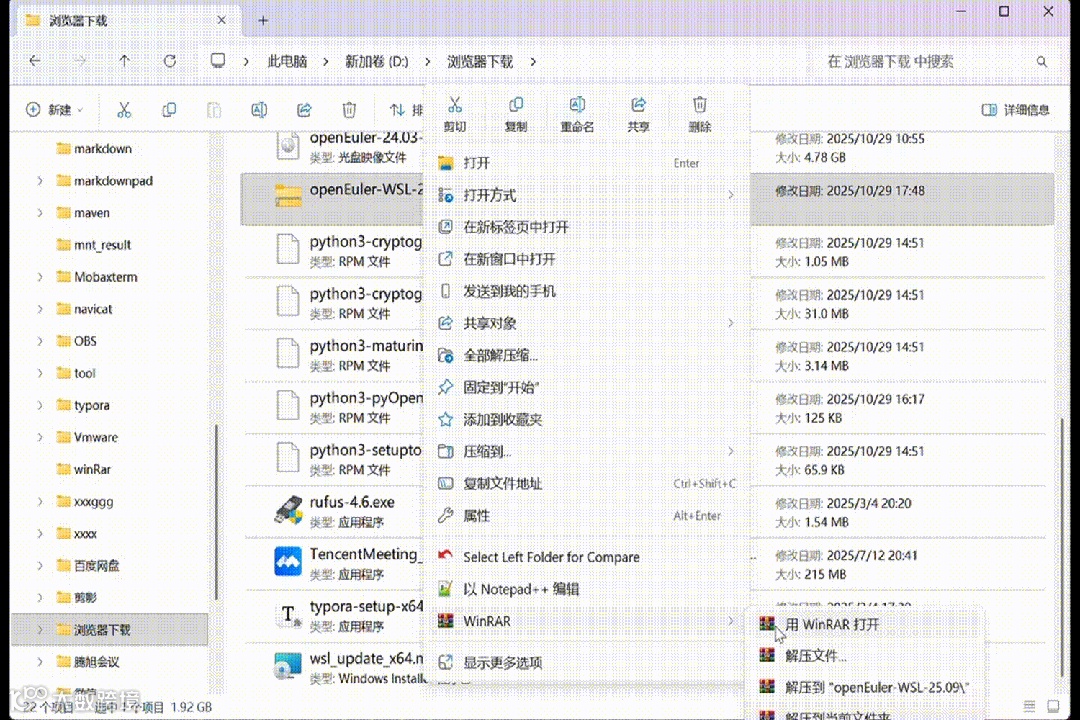The width and height of the screenshot is (1080, 720).
Task: Click the 排序 sort button
Action: 406,110
